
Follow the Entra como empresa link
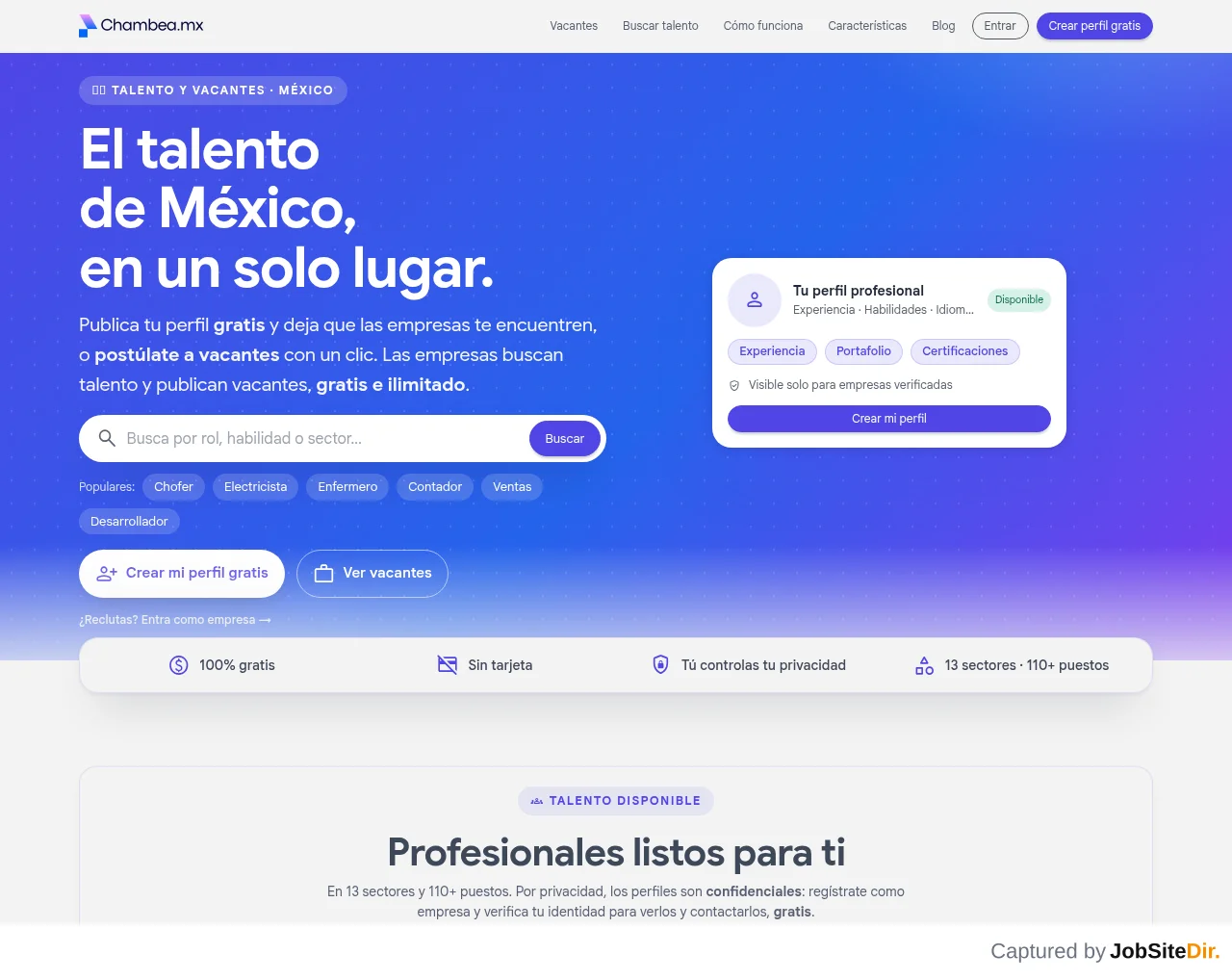click(175, 620)
